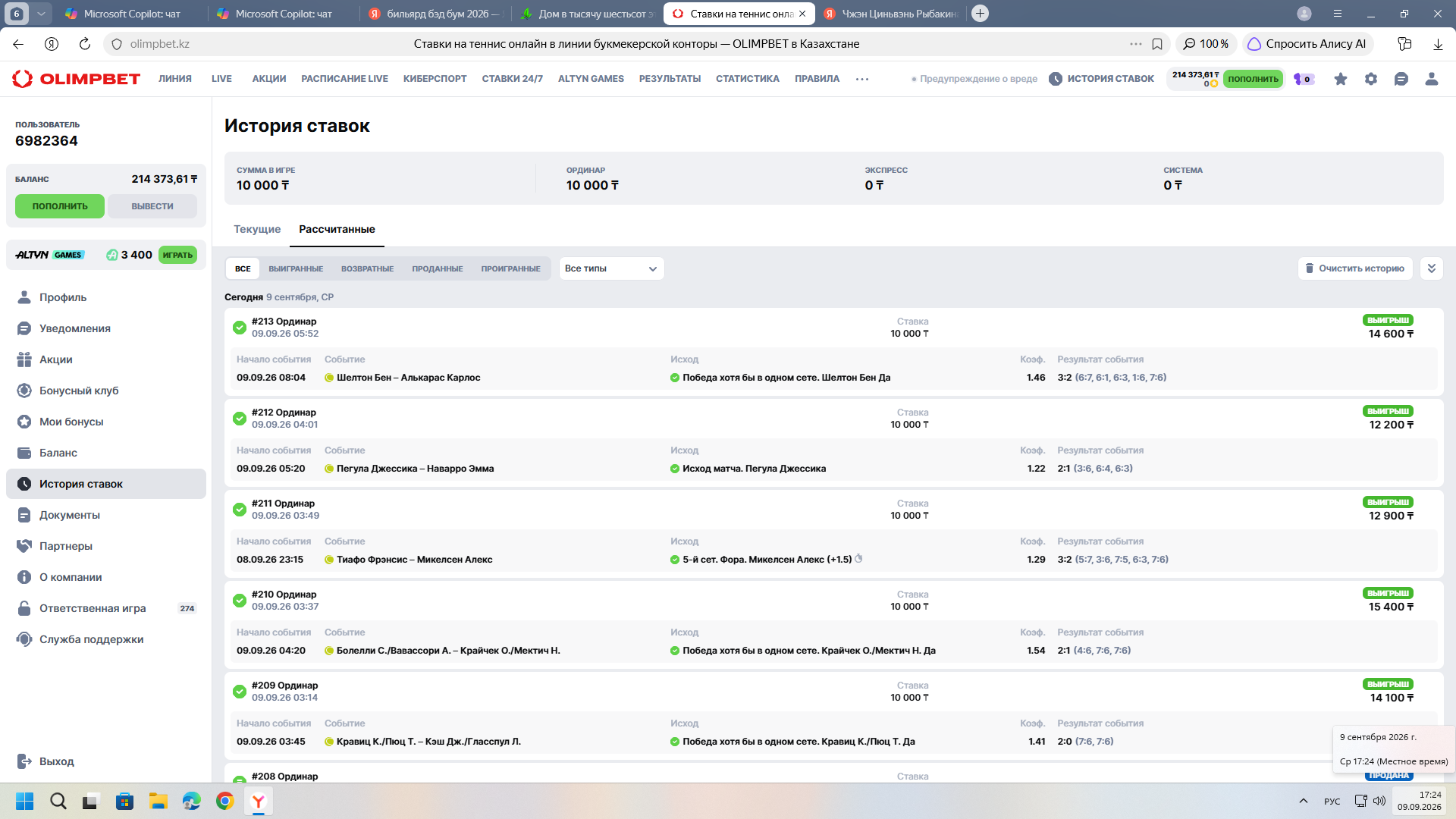Open browser downloads icon

[1438, 44]
